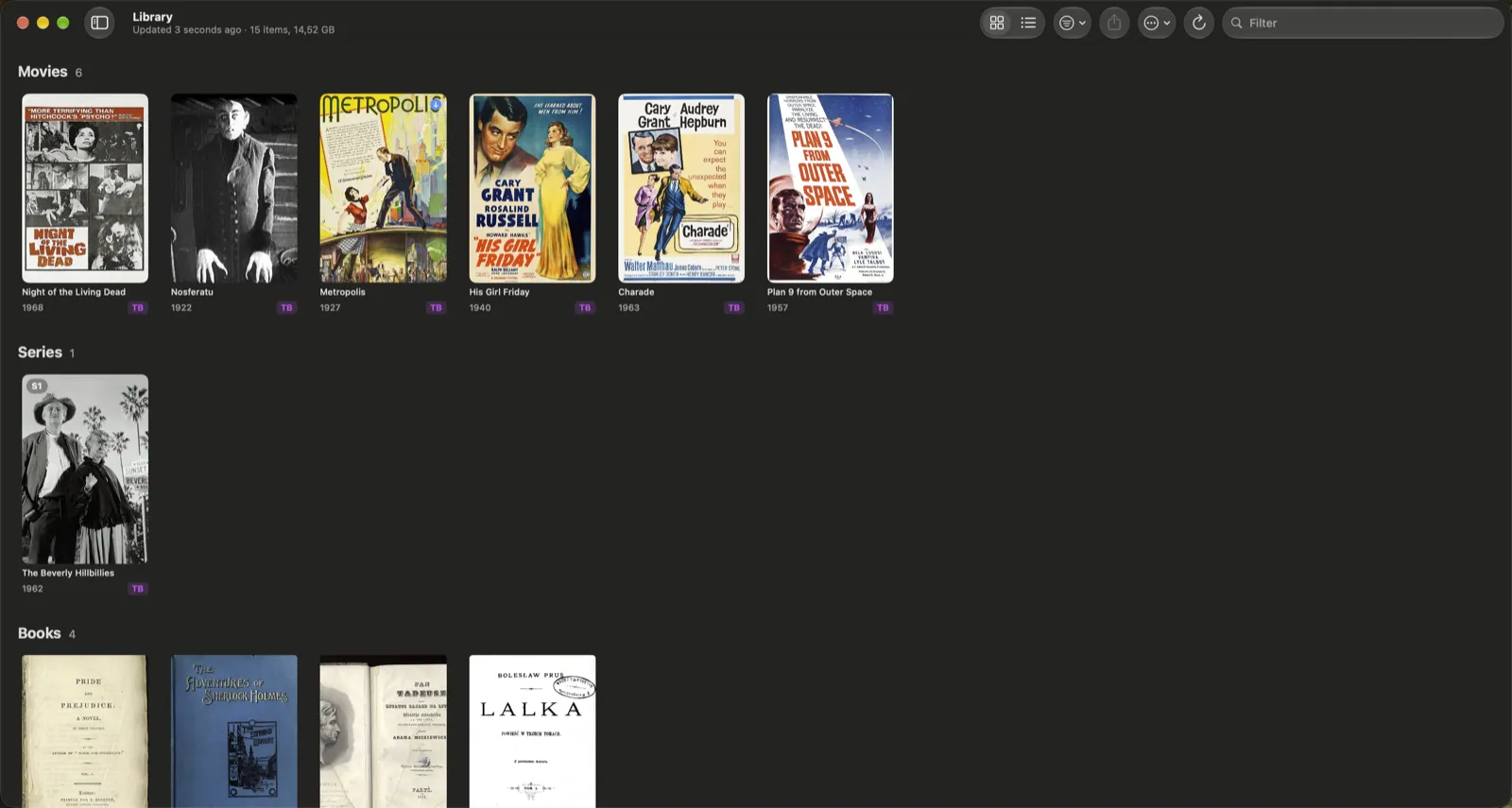Click the S1 season badge on Beverly Hillbillies
Image resolution: width=1512 pixels, height=808 pixels.
tap(37, 386)
